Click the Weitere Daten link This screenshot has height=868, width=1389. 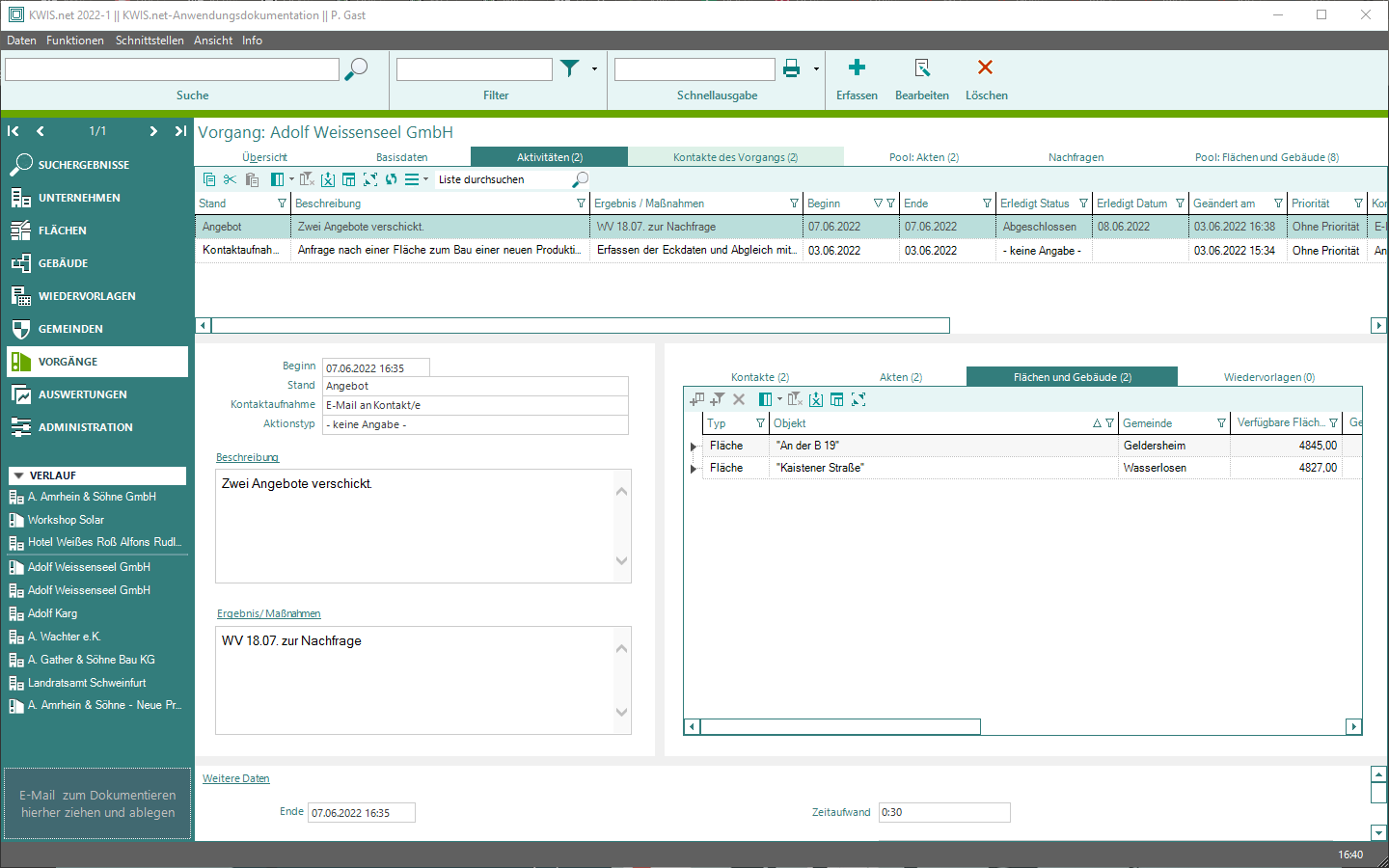(236, 778)
